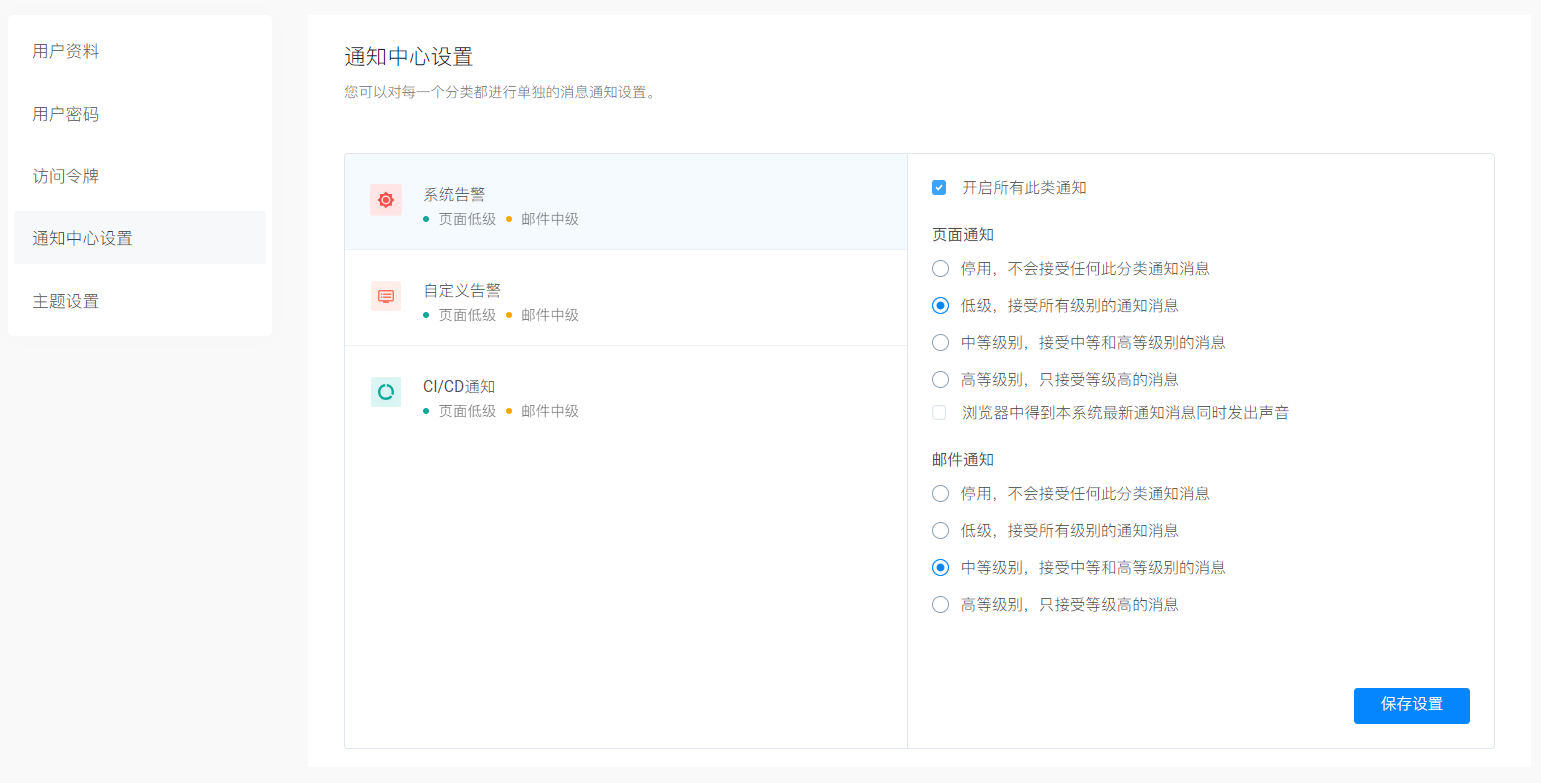Go to 用户密码 settings page
Screen dimensions: 1541x783
coord(66,114)
